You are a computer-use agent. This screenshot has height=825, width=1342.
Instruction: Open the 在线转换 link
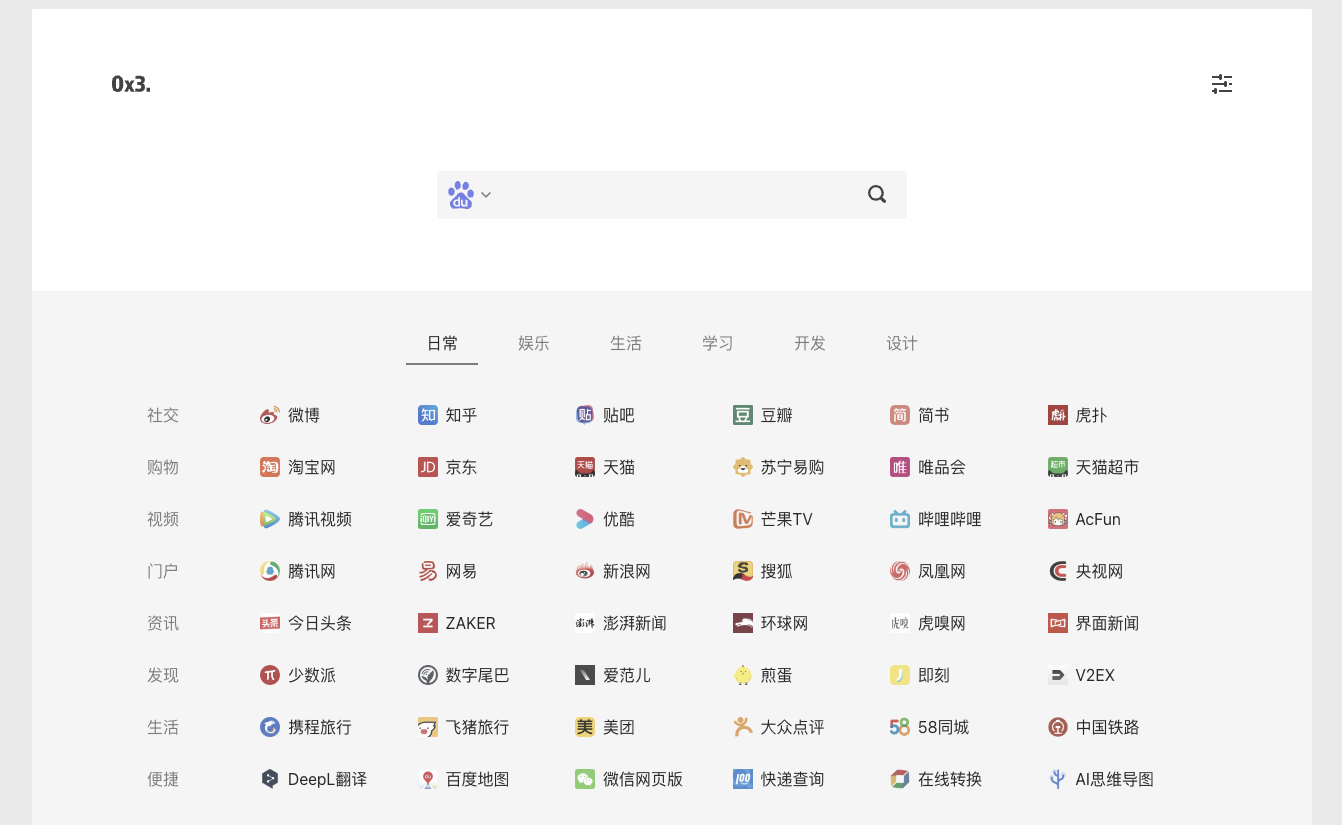pos(936,779)
